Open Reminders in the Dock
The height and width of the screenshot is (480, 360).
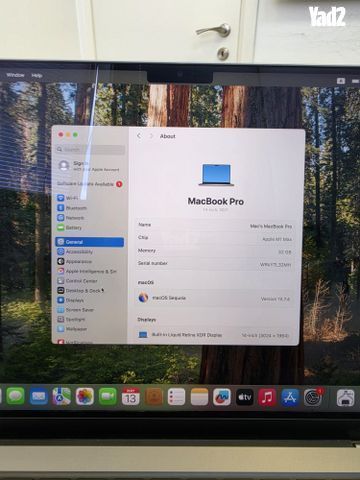click(x=176, y=397)
